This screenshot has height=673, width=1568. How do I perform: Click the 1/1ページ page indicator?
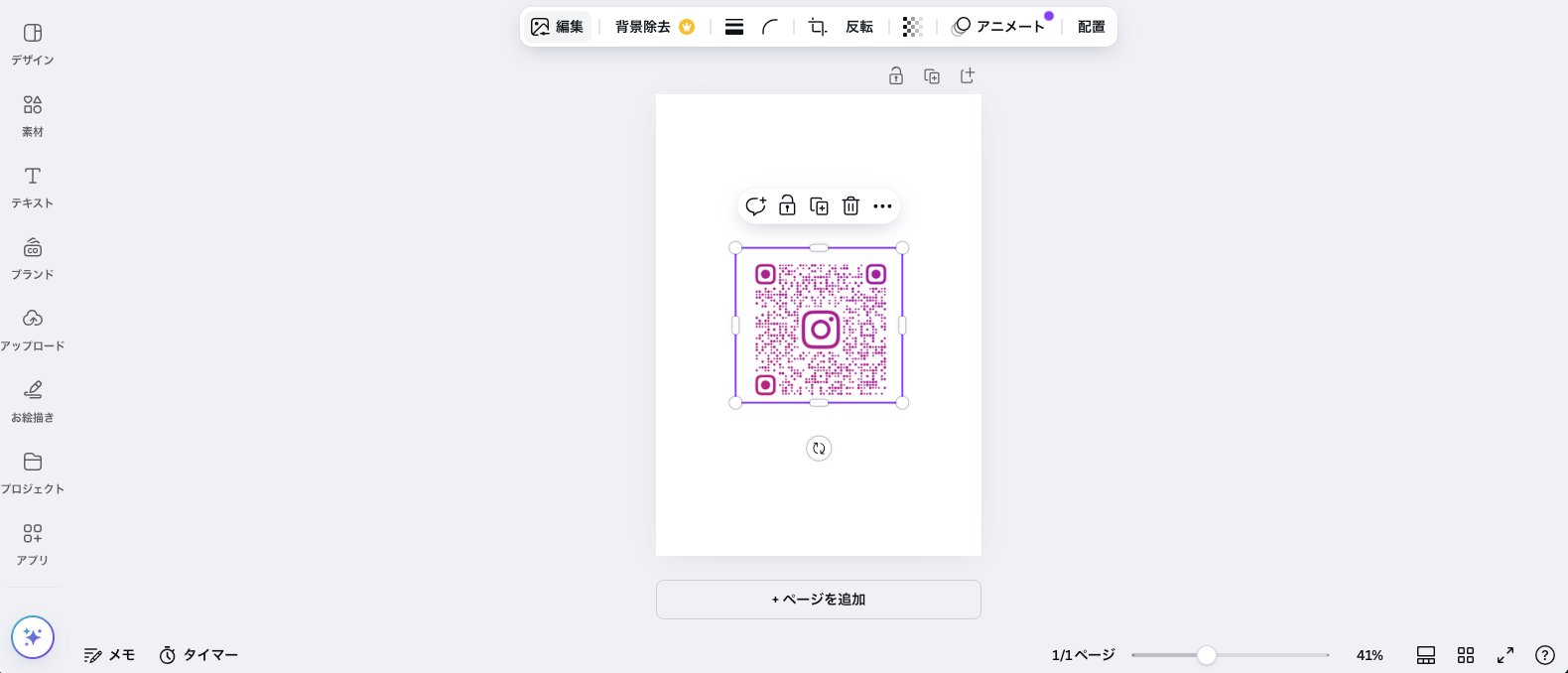tap(1083, 655)
